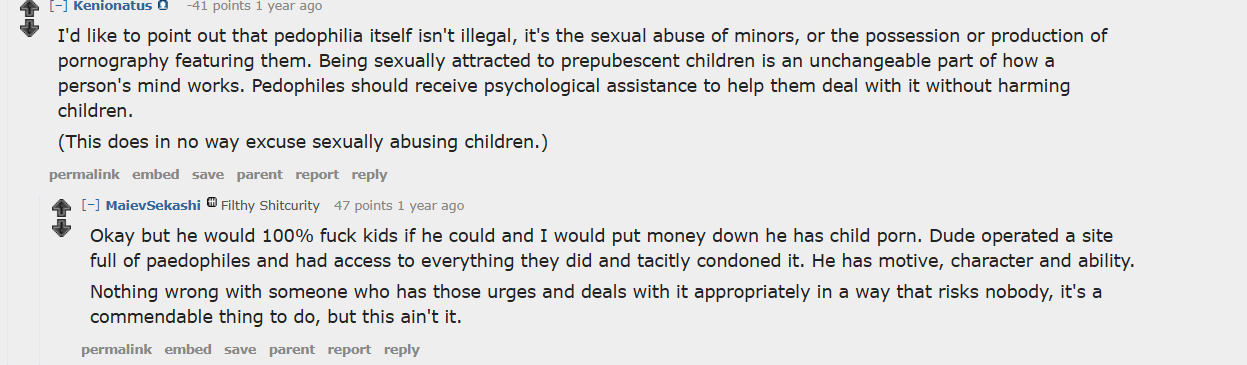1247x365 pixels.
Task: Downvote Kenionatus's comment
Action: (29, 28)
